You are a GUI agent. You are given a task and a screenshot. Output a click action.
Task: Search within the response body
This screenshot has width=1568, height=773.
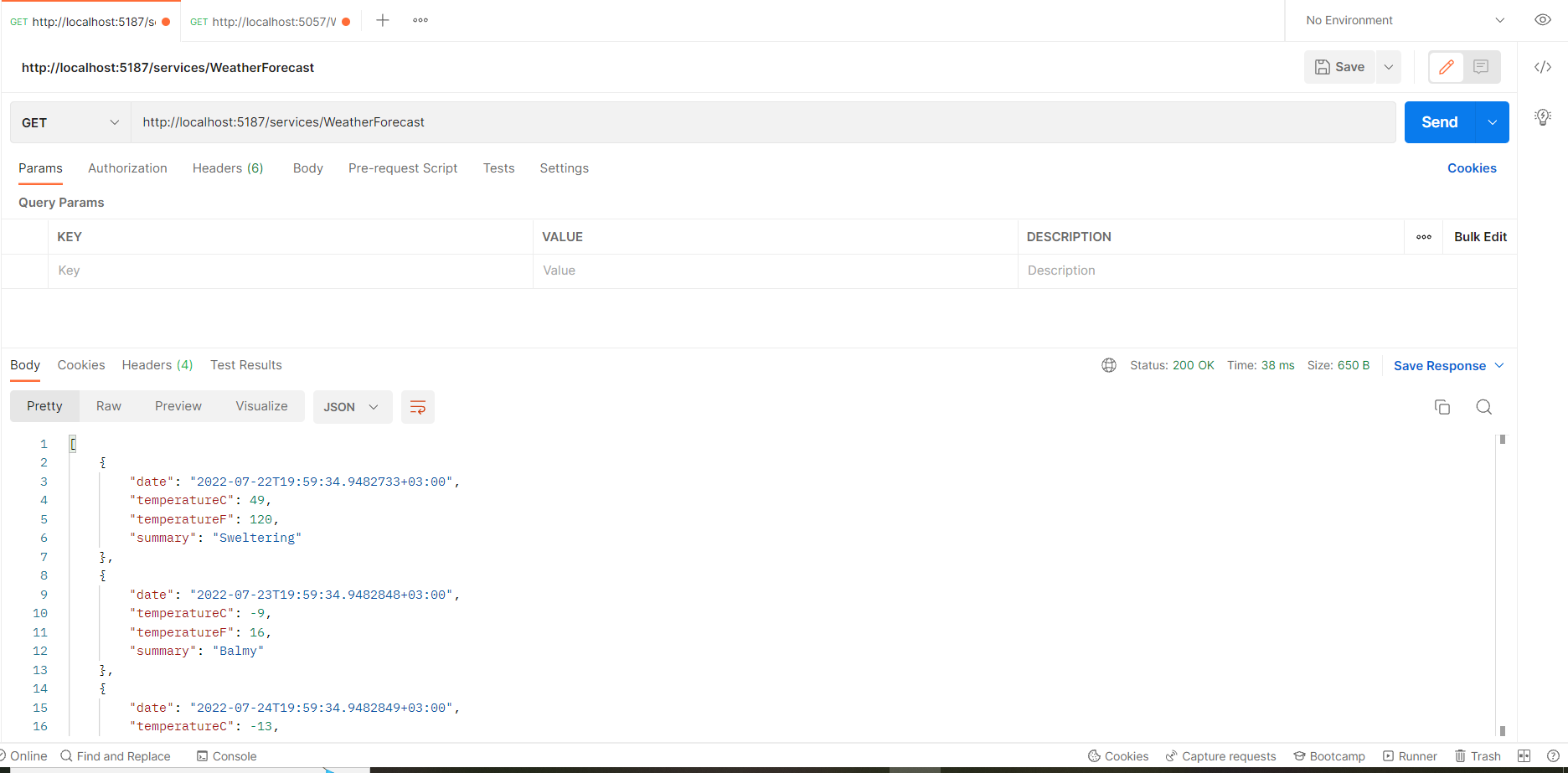(1483, 406)
